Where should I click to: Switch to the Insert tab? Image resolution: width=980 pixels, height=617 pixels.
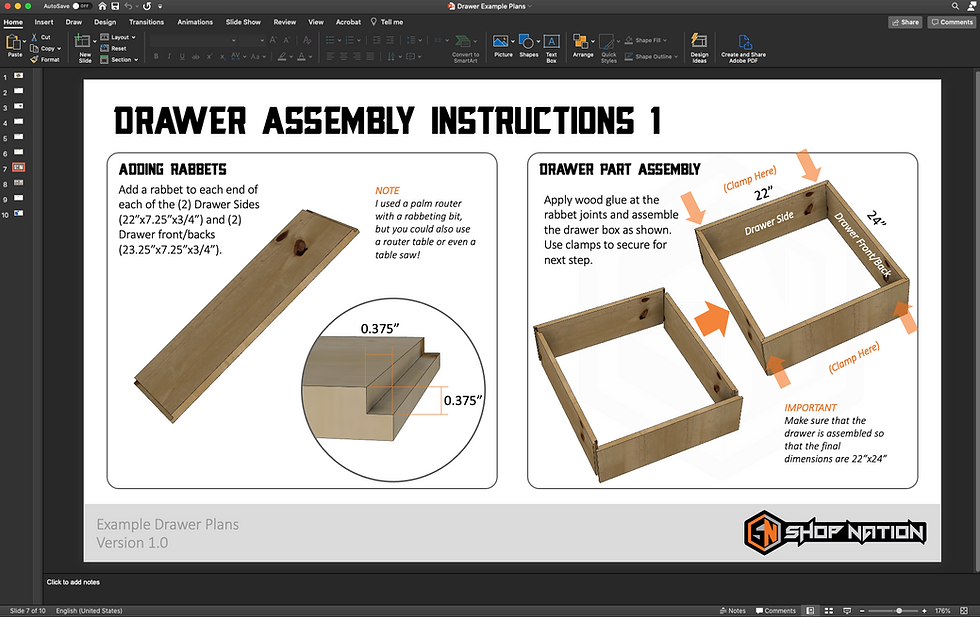click(x=44, y=22)
